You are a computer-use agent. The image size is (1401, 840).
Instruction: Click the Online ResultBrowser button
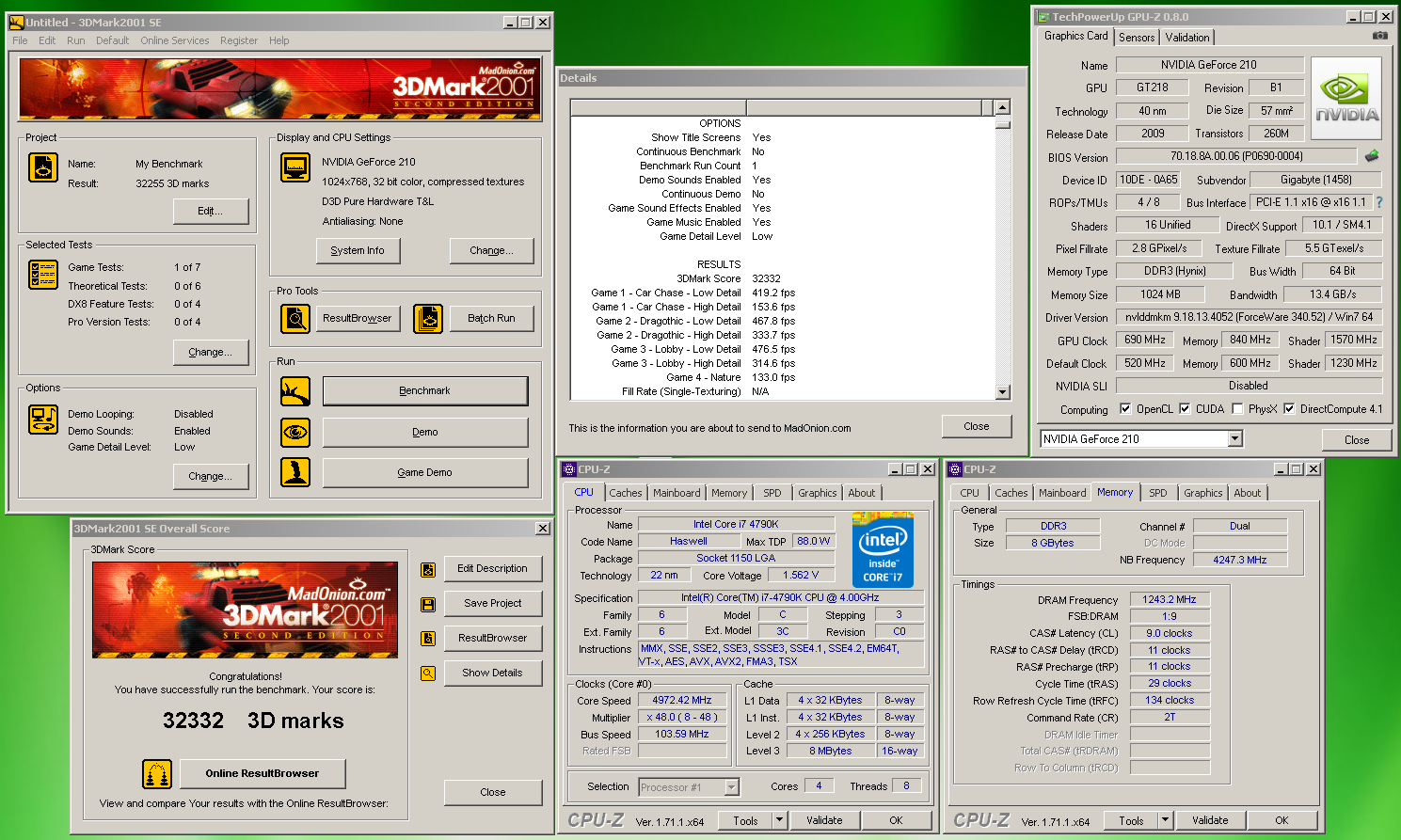coord(263,773)
